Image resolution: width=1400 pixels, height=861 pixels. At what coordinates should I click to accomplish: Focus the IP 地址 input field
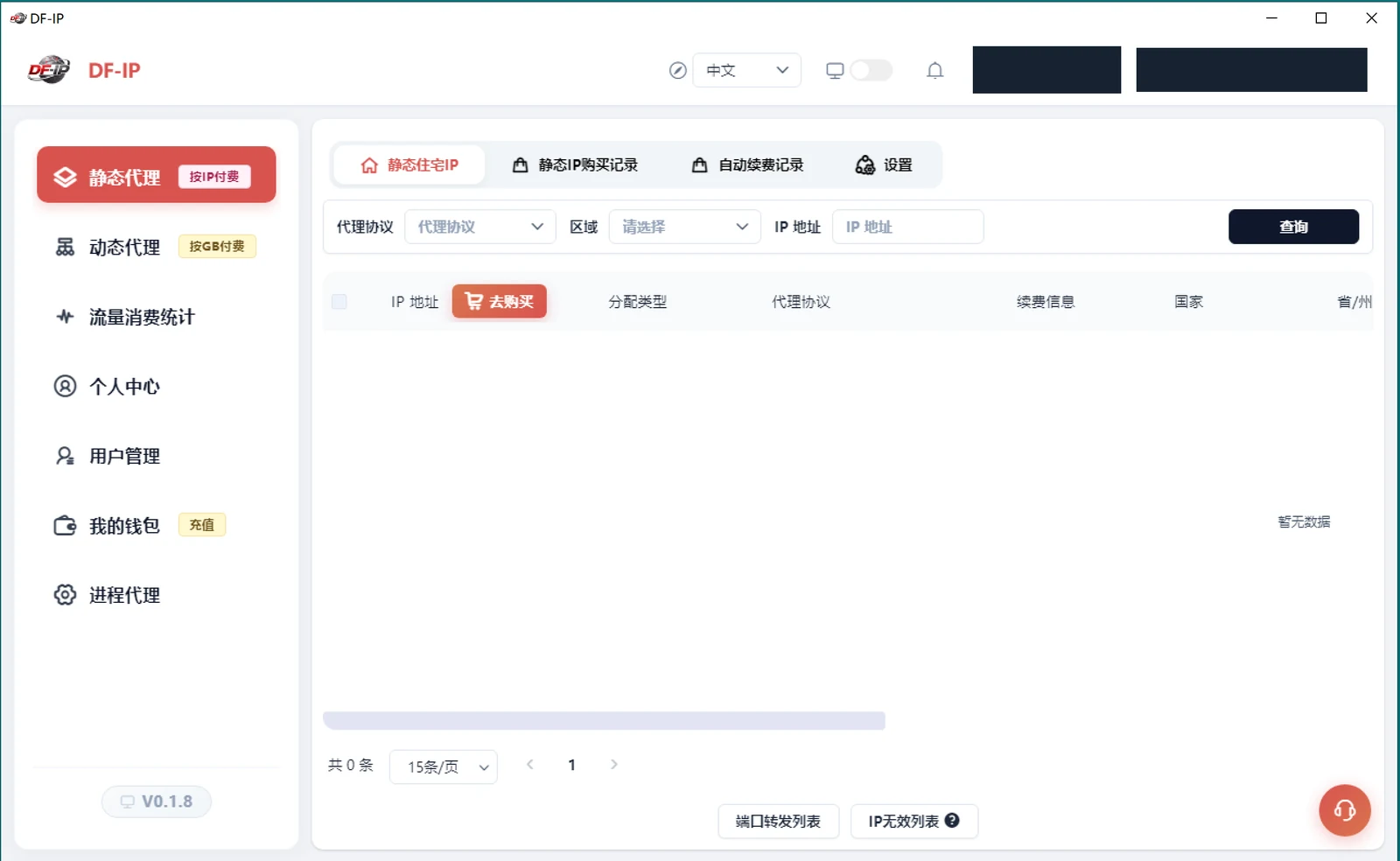pyautogui.click(x=907, y=227)
